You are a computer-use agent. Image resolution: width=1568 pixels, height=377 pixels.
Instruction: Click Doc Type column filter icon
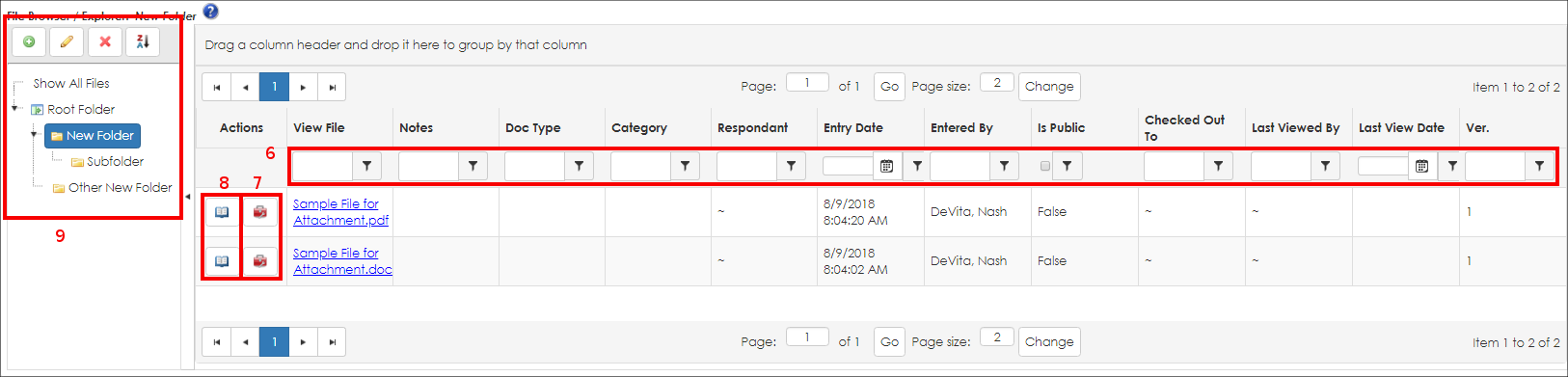579,166
